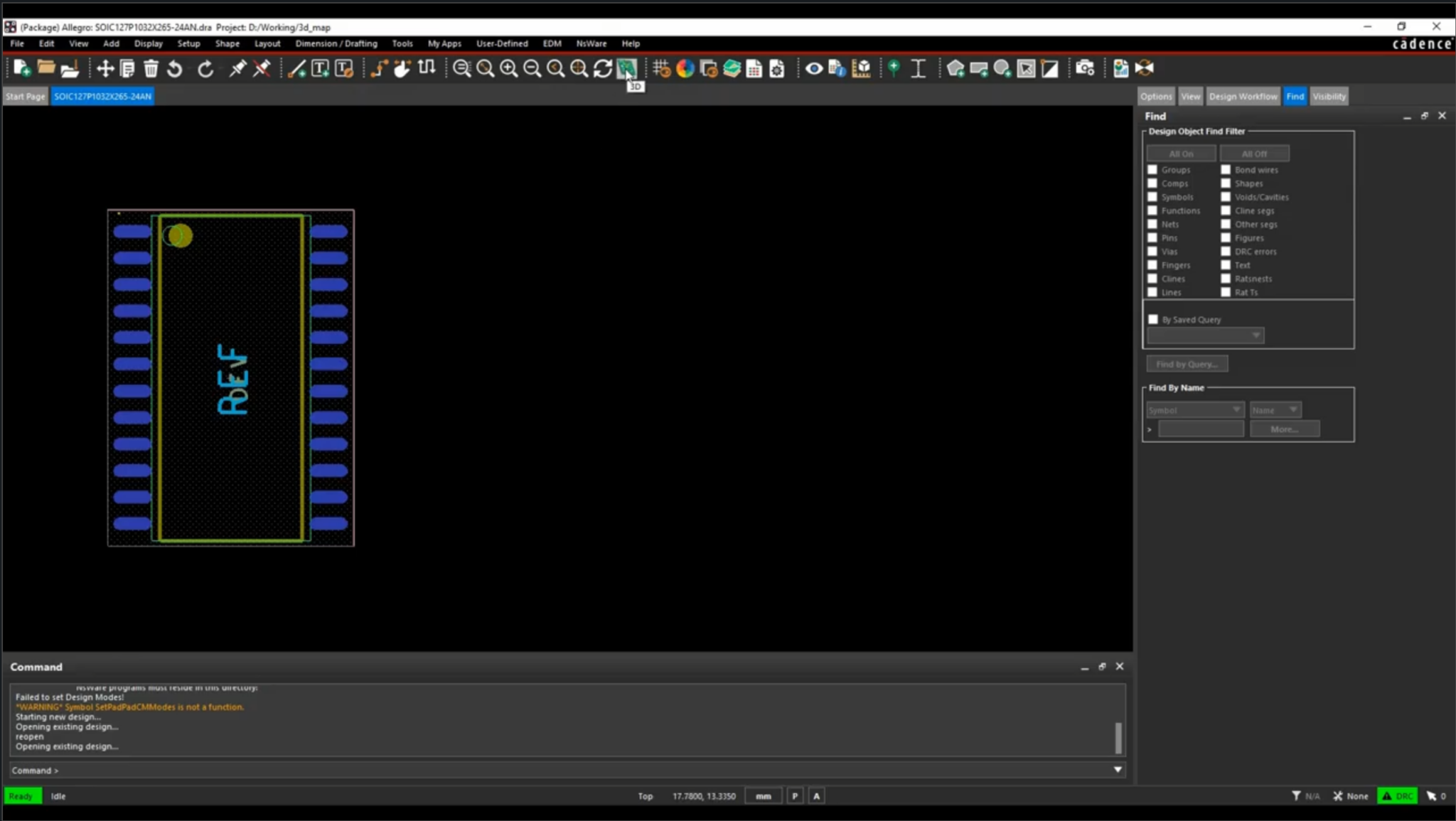The width and height of the screenshot is (1456, 821).
Task: Click the Undo icon
Action: click(174, 68)
